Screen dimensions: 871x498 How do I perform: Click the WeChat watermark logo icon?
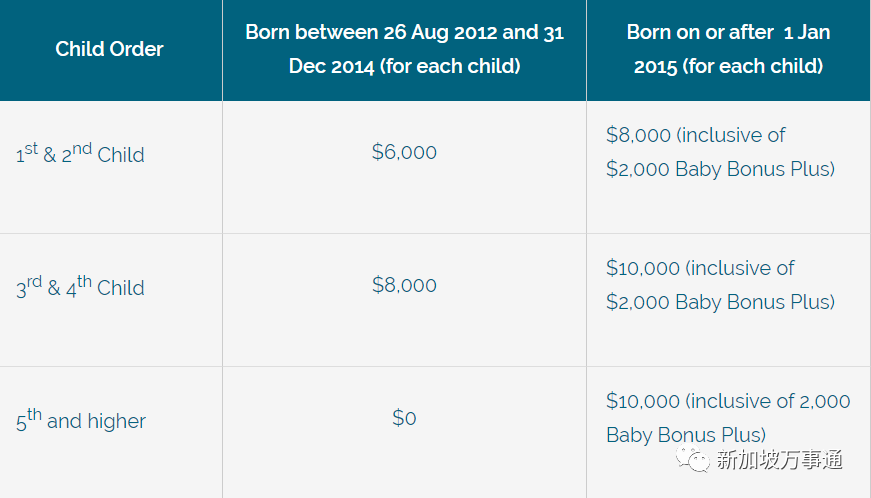click(x=693, y=459)
